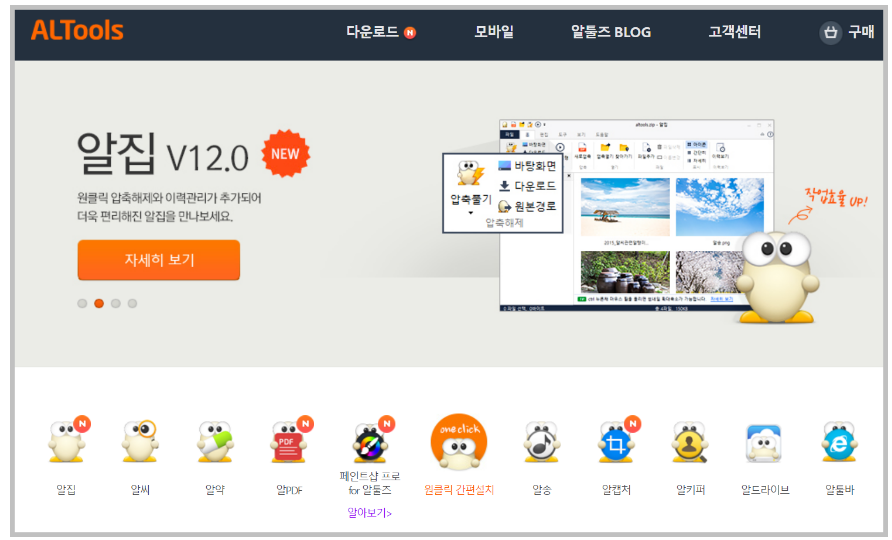The image size is (892, 540).
Task: Click the 구매 shopping basket icon
Action: coord(831,32)
